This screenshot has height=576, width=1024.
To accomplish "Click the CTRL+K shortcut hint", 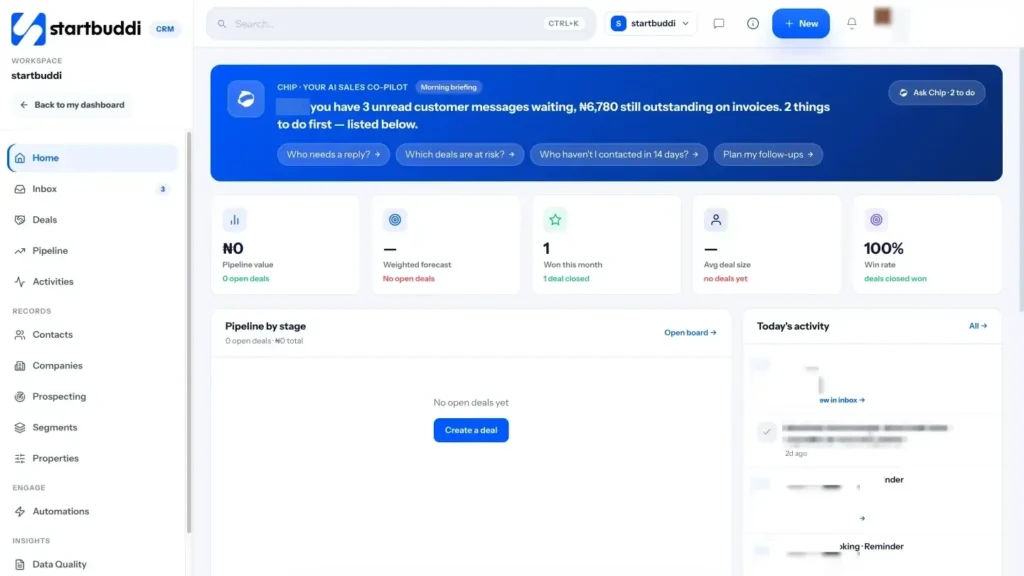I will [563, 24].
